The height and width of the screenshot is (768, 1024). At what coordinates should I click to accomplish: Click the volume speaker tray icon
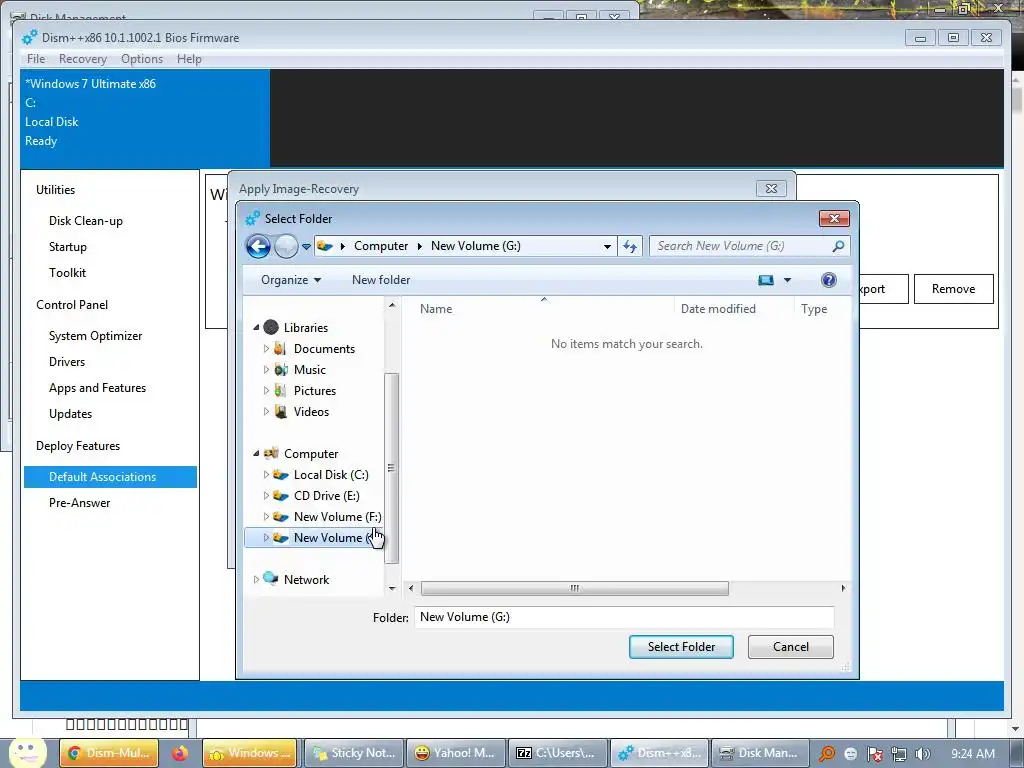[x=923, y=754]
